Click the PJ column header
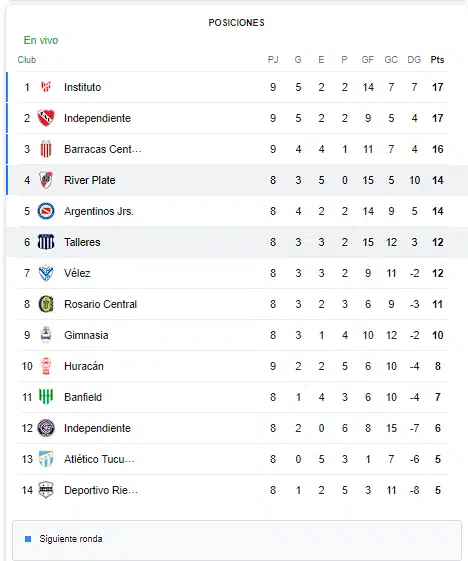Screen dimensions: 468x561 (x=273, y=60)
